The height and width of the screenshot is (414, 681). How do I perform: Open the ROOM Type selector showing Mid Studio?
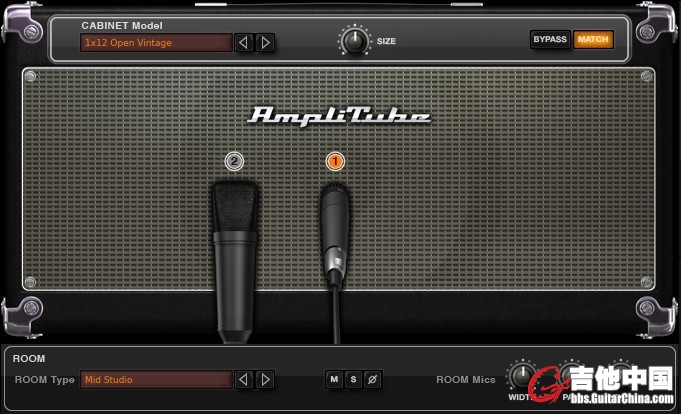click(156, 379)
